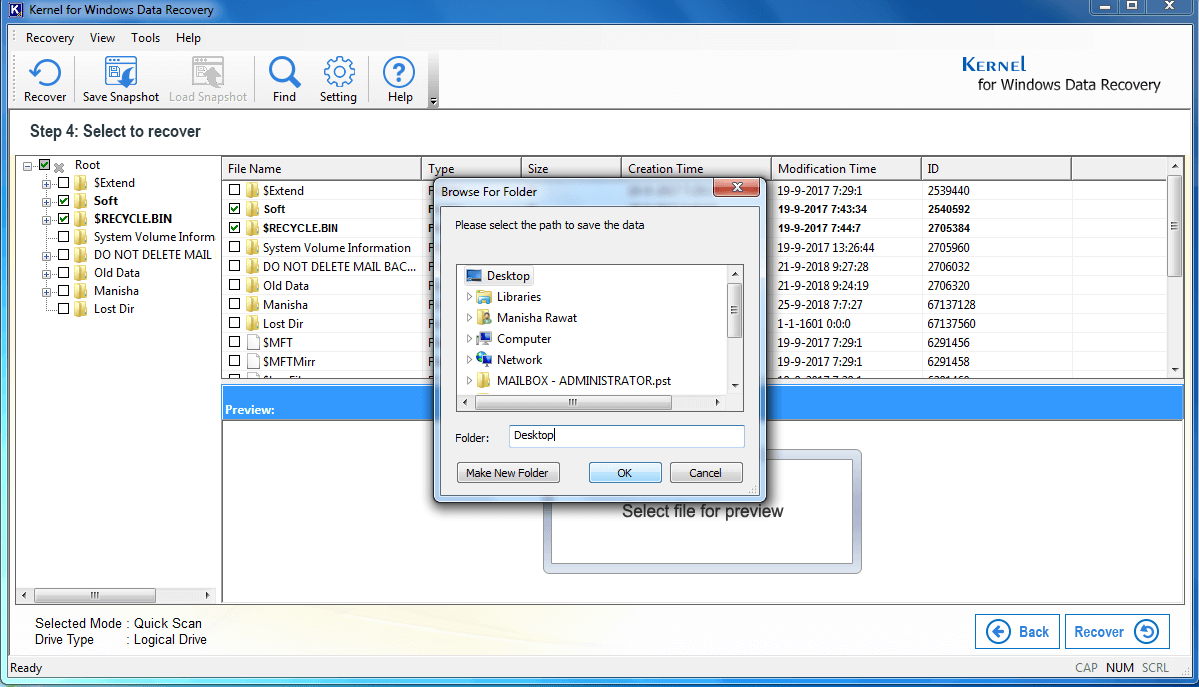The width and height of the screenshot is (1199, 687).
Task: Click the Soft folder icon in file list
Action: click(253, 209)
